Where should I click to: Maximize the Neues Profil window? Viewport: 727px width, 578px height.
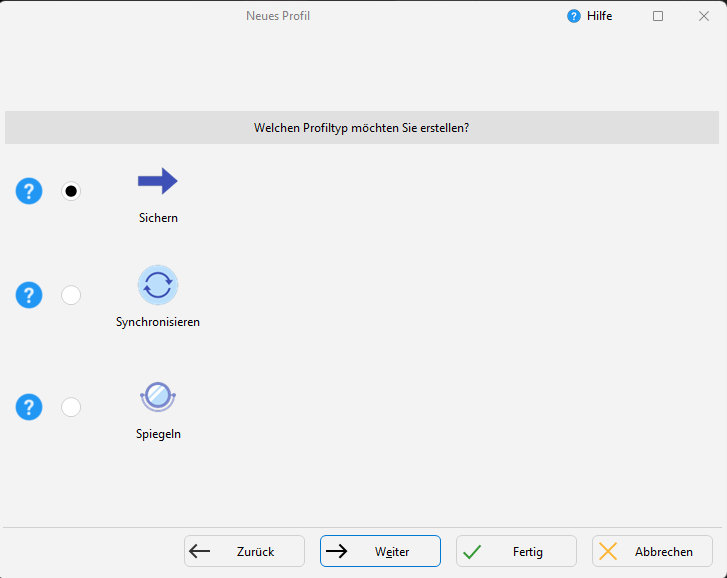tap(658, 16)
